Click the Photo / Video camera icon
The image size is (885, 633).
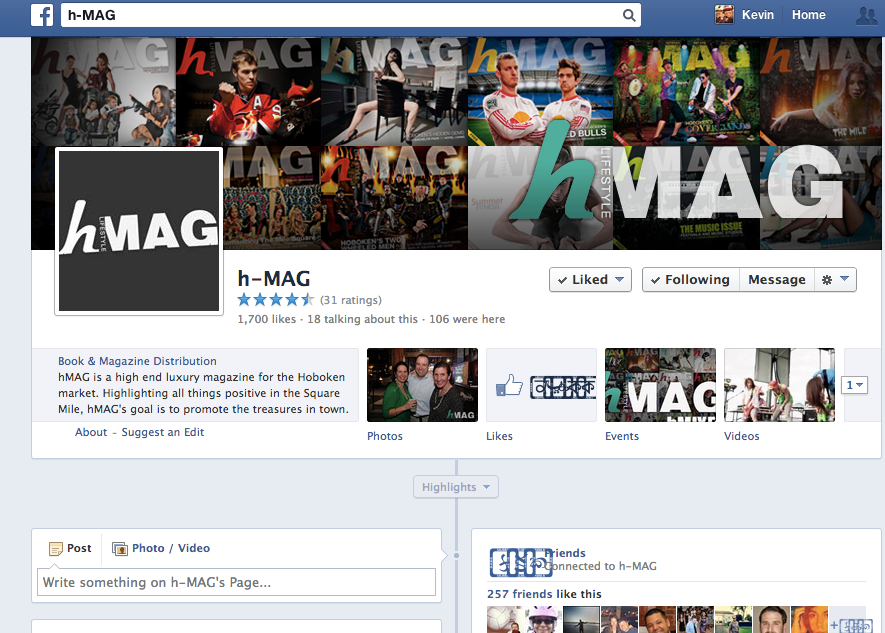pyautogui.click(x=120, y=548)
